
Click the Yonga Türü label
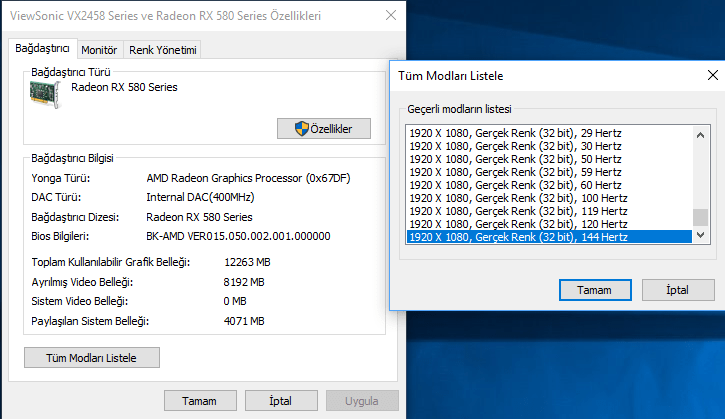tap(61, 179)
